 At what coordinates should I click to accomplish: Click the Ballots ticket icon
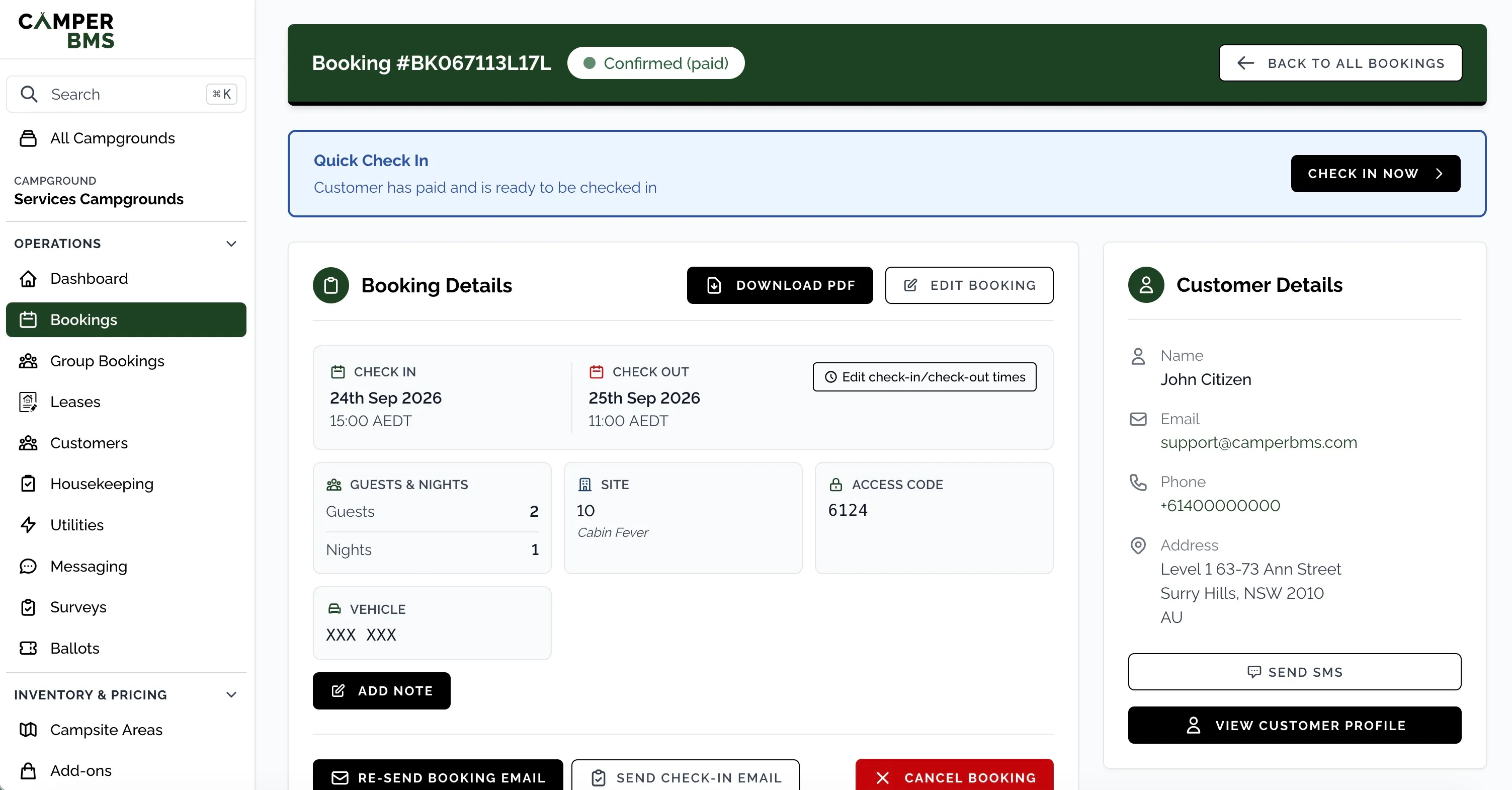coord(28,648)
